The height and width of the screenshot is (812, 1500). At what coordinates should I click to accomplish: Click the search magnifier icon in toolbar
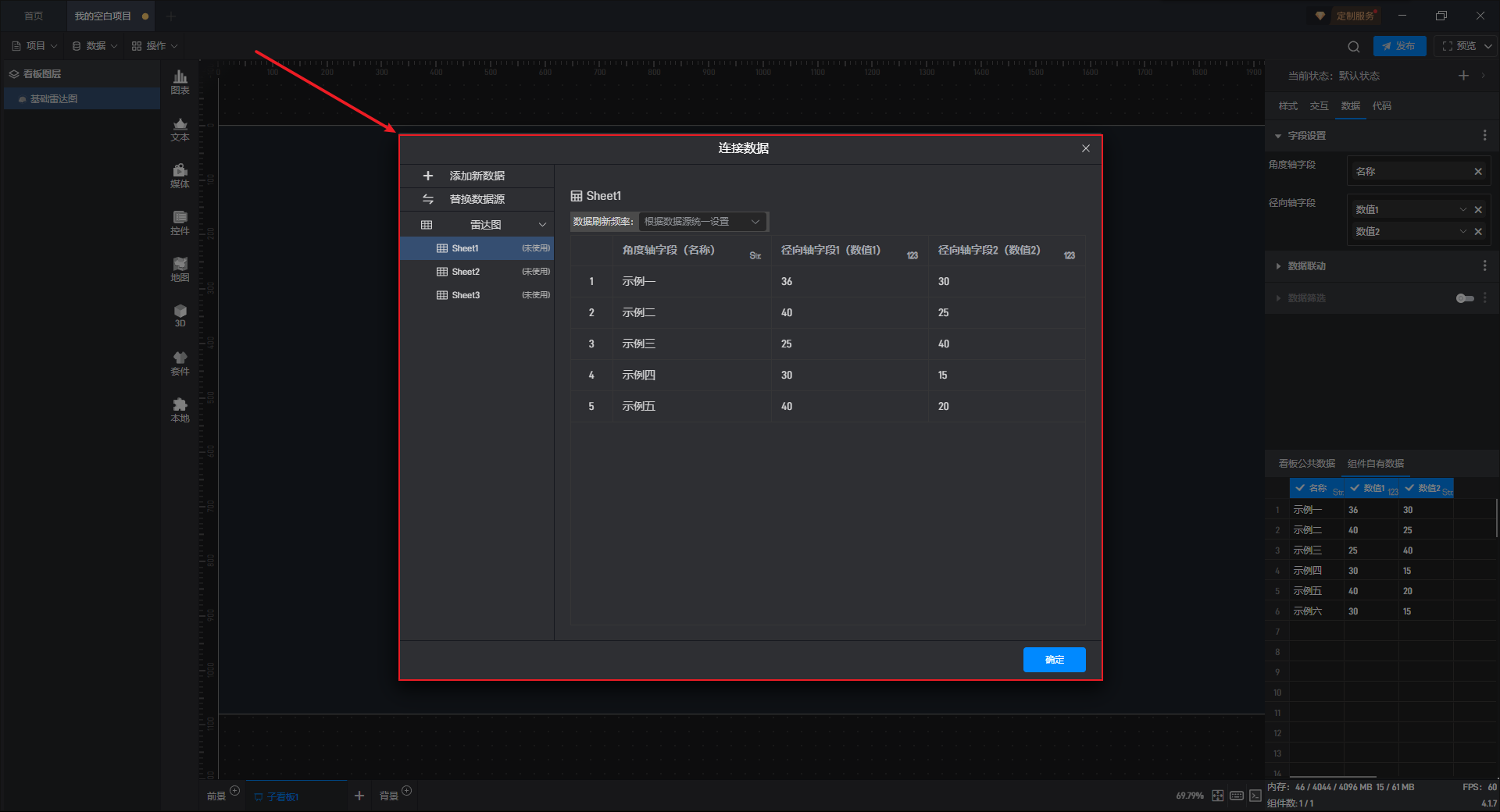1354,47
